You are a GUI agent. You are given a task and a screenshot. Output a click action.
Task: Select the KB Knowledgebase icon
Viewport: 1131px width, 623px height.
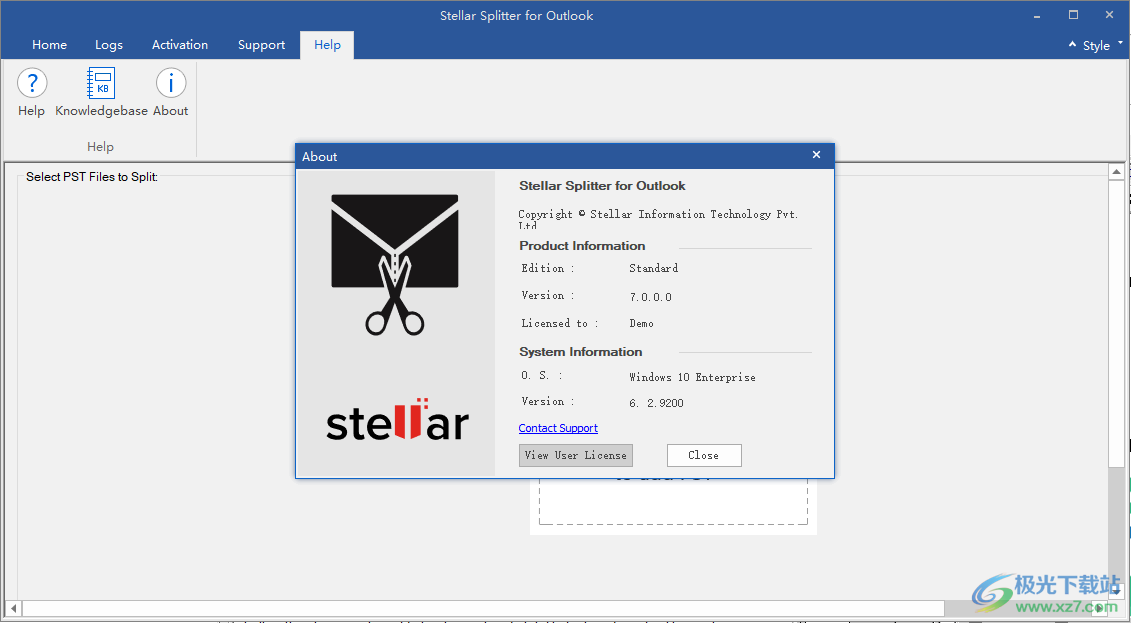101,84
